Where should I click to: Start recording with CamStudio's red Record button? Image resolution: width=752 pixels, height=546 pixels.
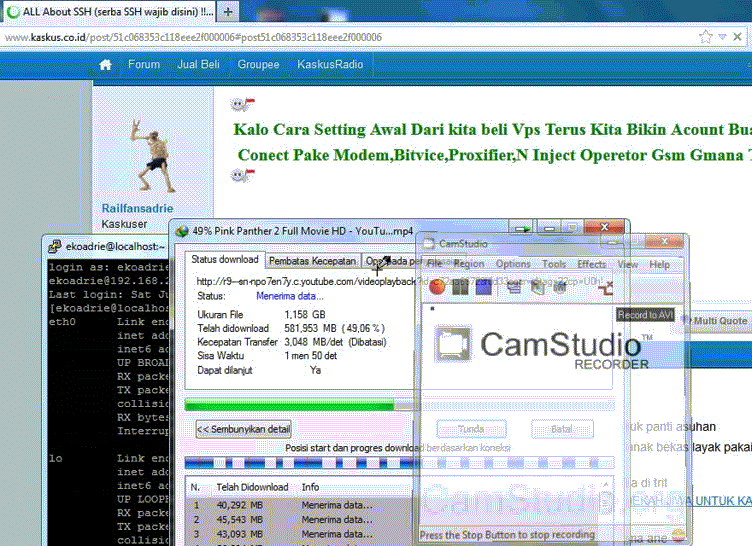pyautogui.click(x=437, y=286)
